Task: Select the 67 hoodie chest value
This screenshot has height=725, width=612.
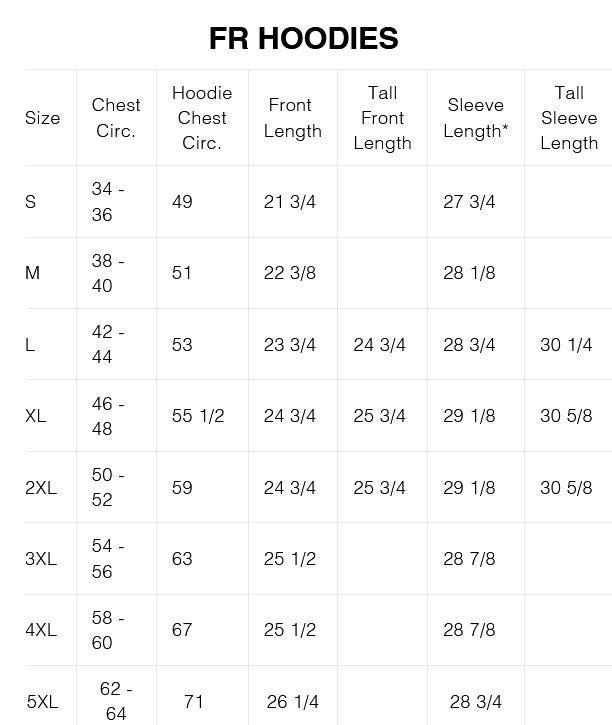Action: click(182, 630)
